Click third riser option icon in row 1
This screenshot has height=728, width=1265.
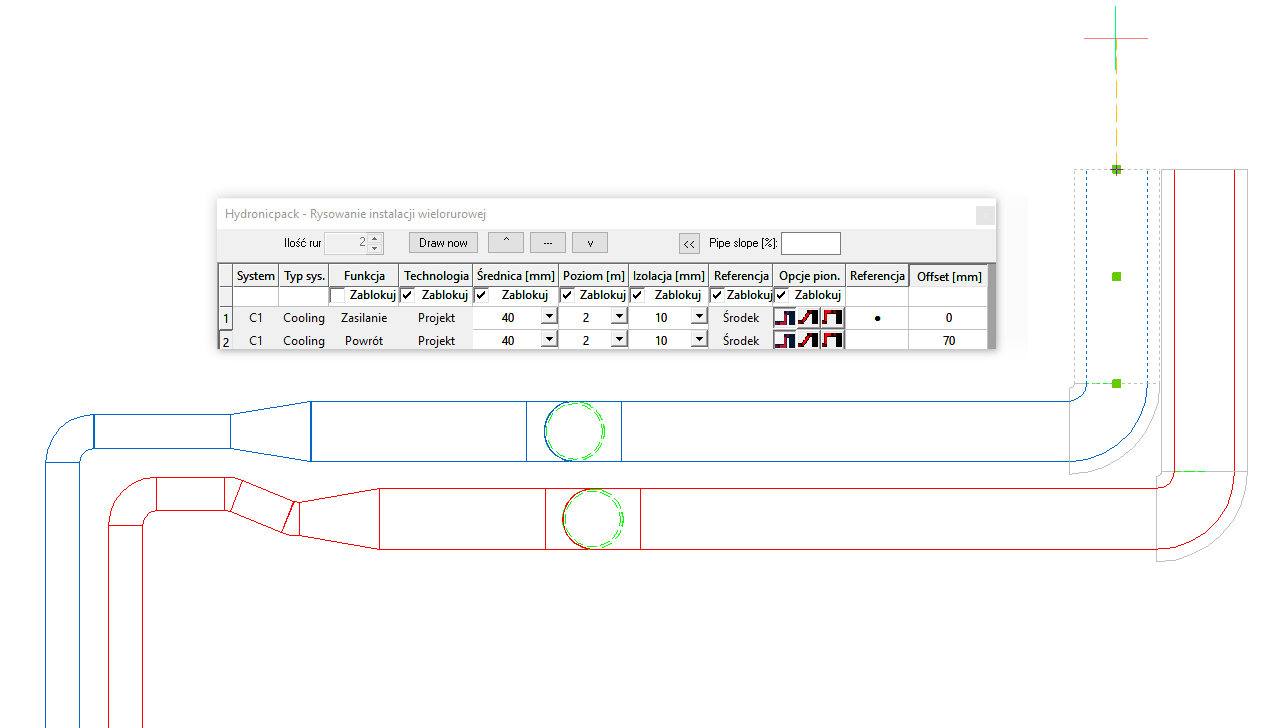tap(832, 318)
